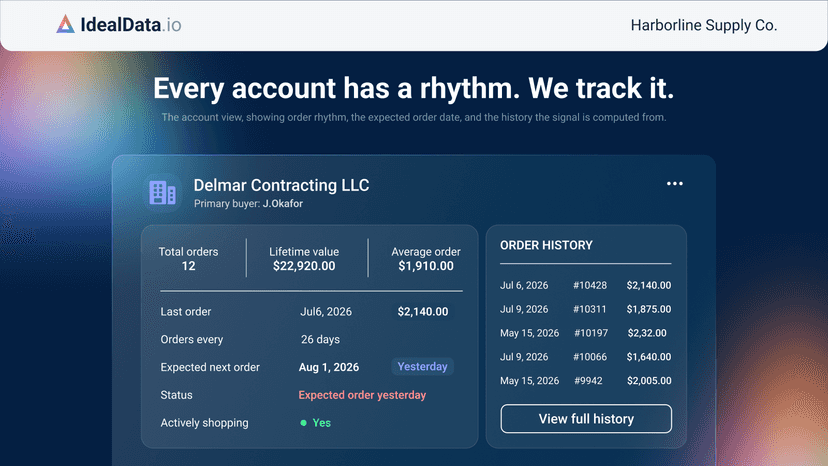Click the ORDER HISTORY heading
The height and width of the screenshot is (466, 828).
point(547,245)
